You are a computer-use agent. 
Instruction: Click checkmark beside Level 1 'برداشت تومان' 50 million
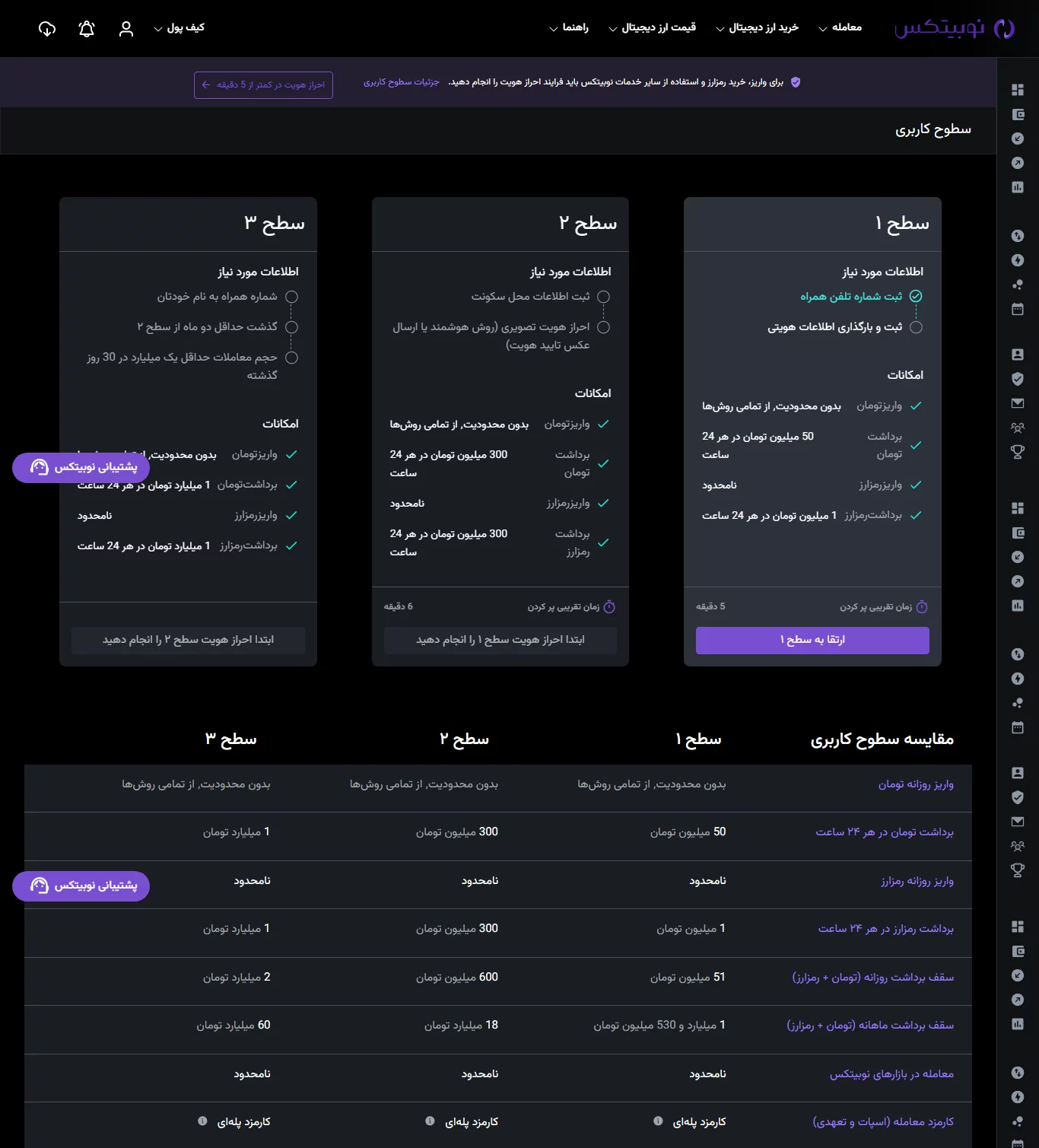pos(916,445)
